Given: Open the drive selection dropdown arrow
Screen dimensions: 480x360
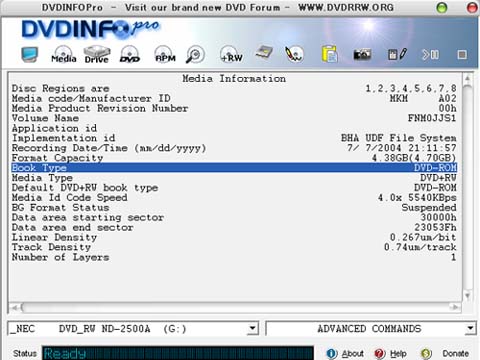Looking at the screenshot, I should coord(253,329).
